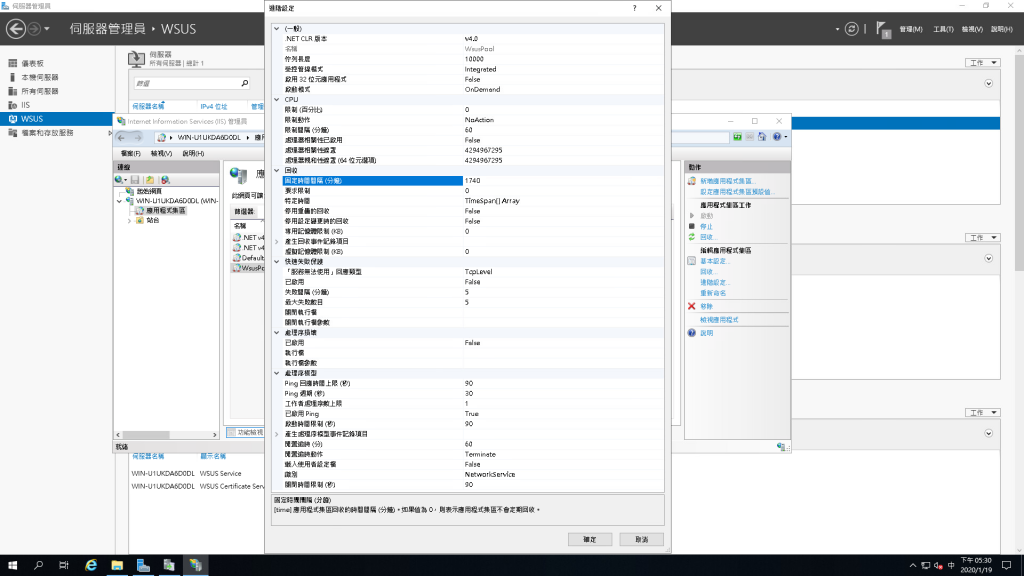Viewport: 1024px width, 576px height.
Task: Collapse the 處理序模型 section
Action: pyautogui.click(x=277, y=373)
